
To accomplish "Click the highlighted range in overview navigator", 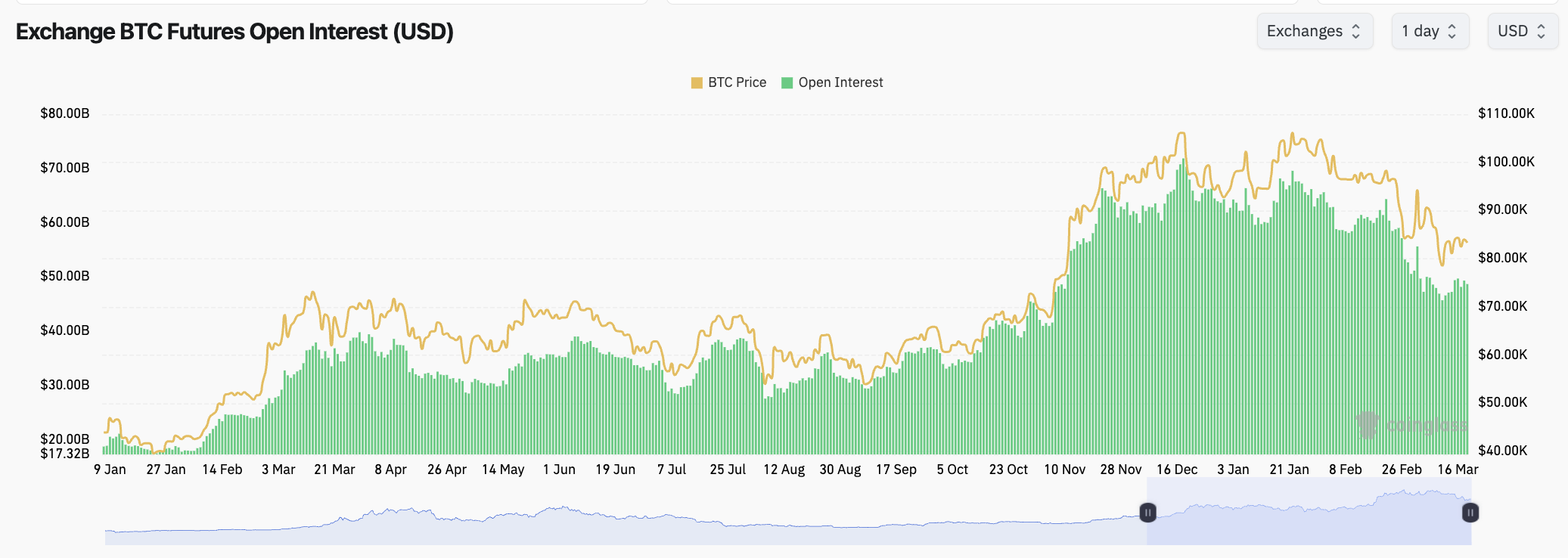I will (x=1309, y=522).
